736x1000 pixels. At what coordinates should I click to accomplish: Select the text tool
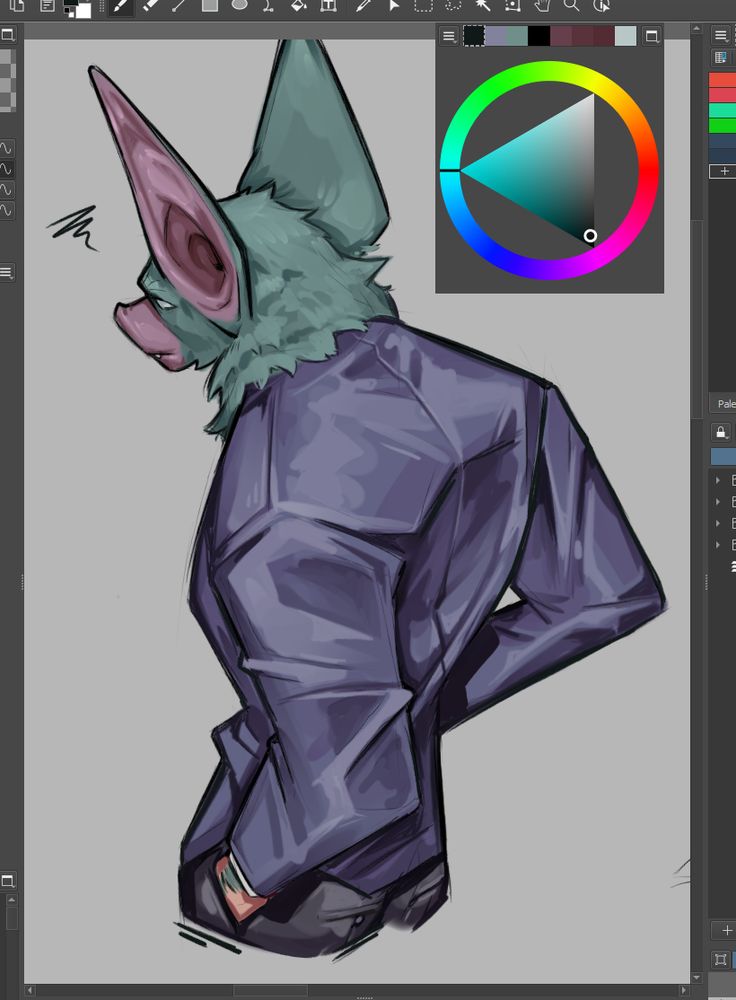(x=328, y=6)
